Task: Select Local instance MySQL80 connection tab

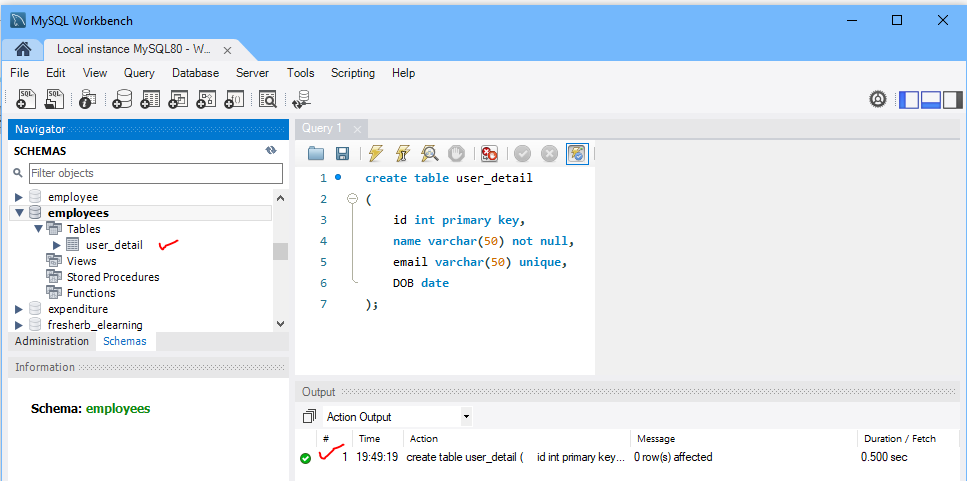Action: coord(134,49)
